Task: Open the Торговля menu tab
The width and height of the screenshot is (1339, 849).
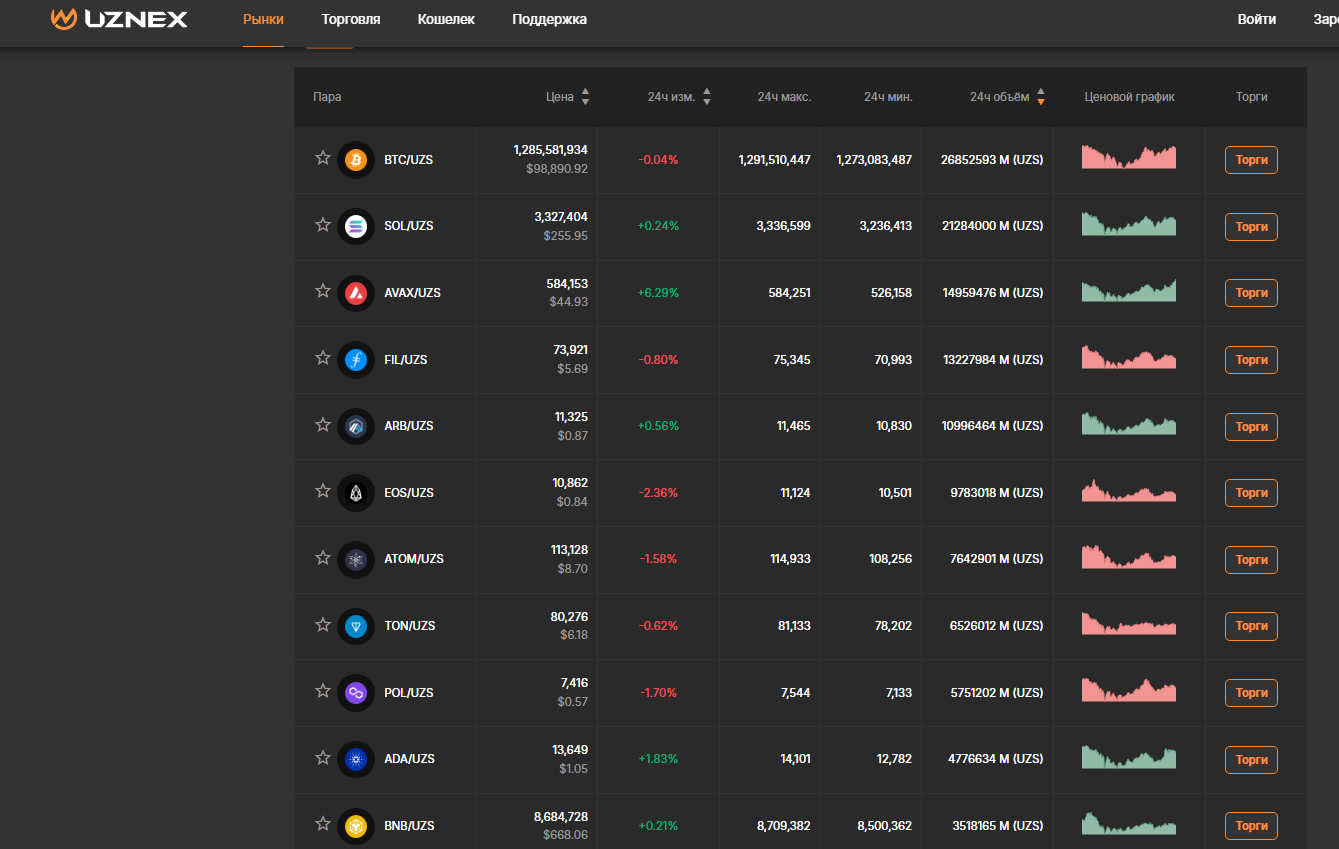Action: pos(351,19)
